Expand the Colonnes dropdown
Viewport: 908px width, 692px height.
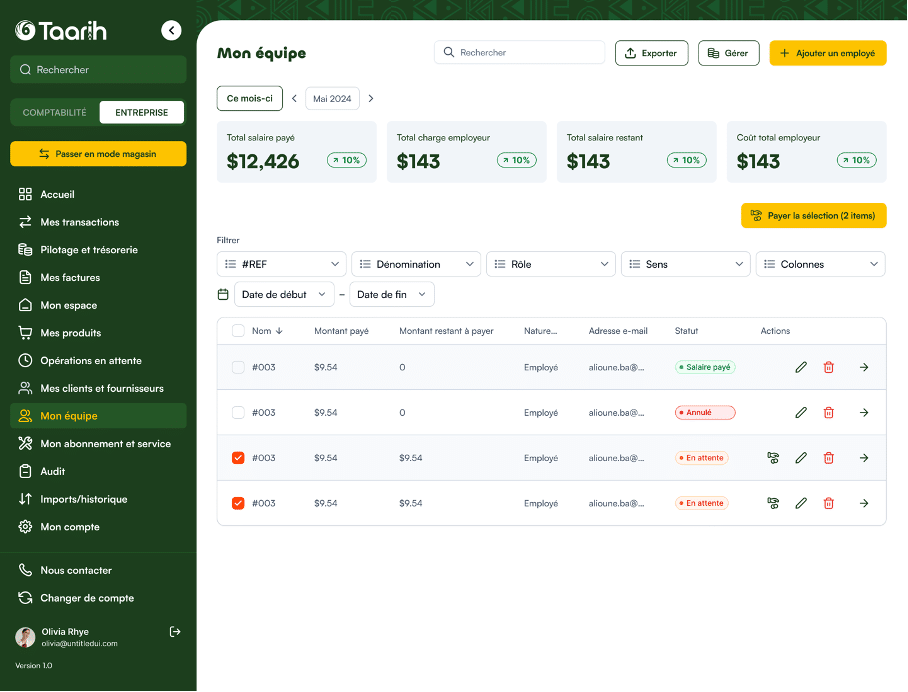point(820,264)
